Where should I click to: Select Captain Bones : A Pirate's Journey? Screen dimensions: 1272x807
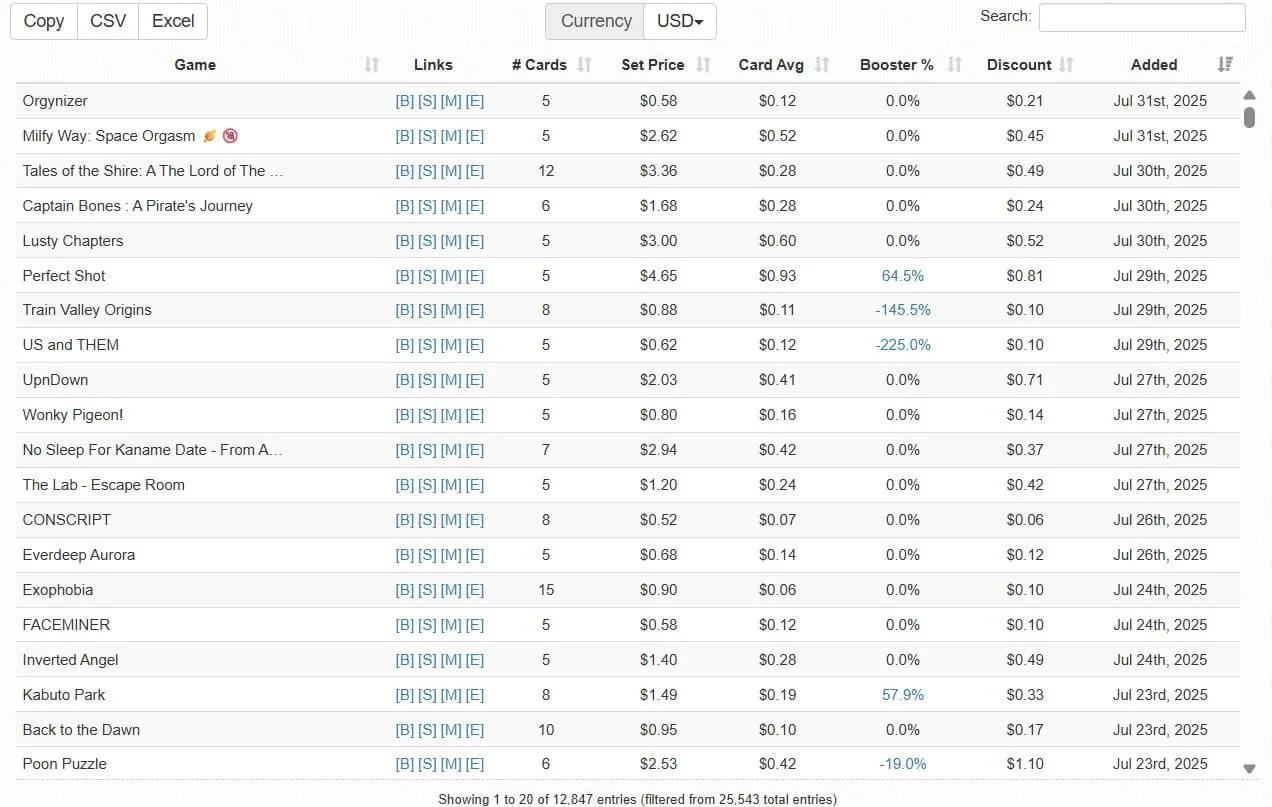138,206
